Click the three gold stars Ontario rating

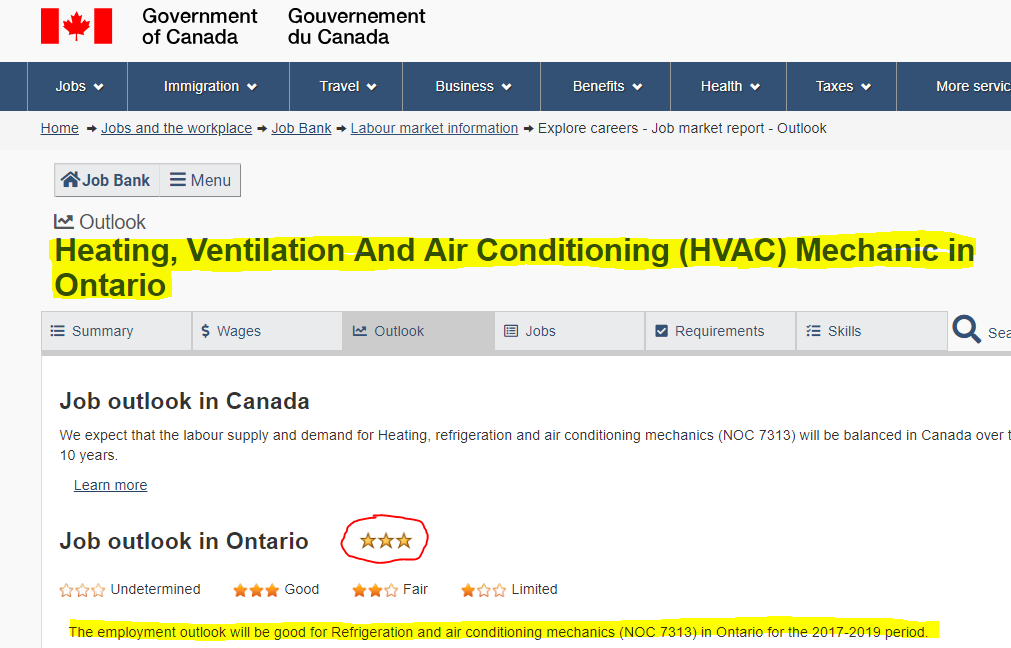386,540
